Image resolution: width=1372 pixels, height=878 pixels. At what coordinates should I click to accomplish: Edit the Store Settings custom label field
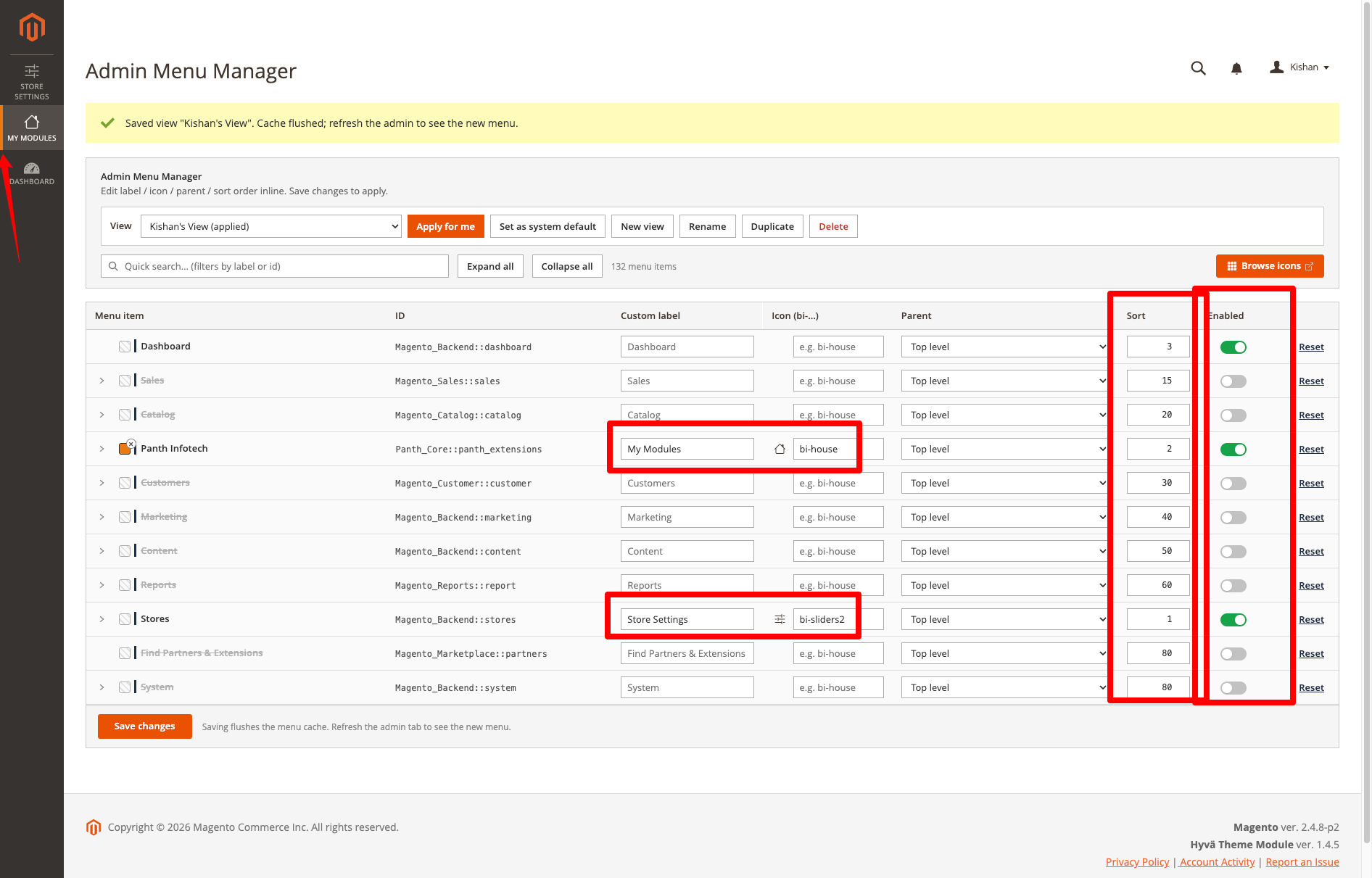click(687, 619)
